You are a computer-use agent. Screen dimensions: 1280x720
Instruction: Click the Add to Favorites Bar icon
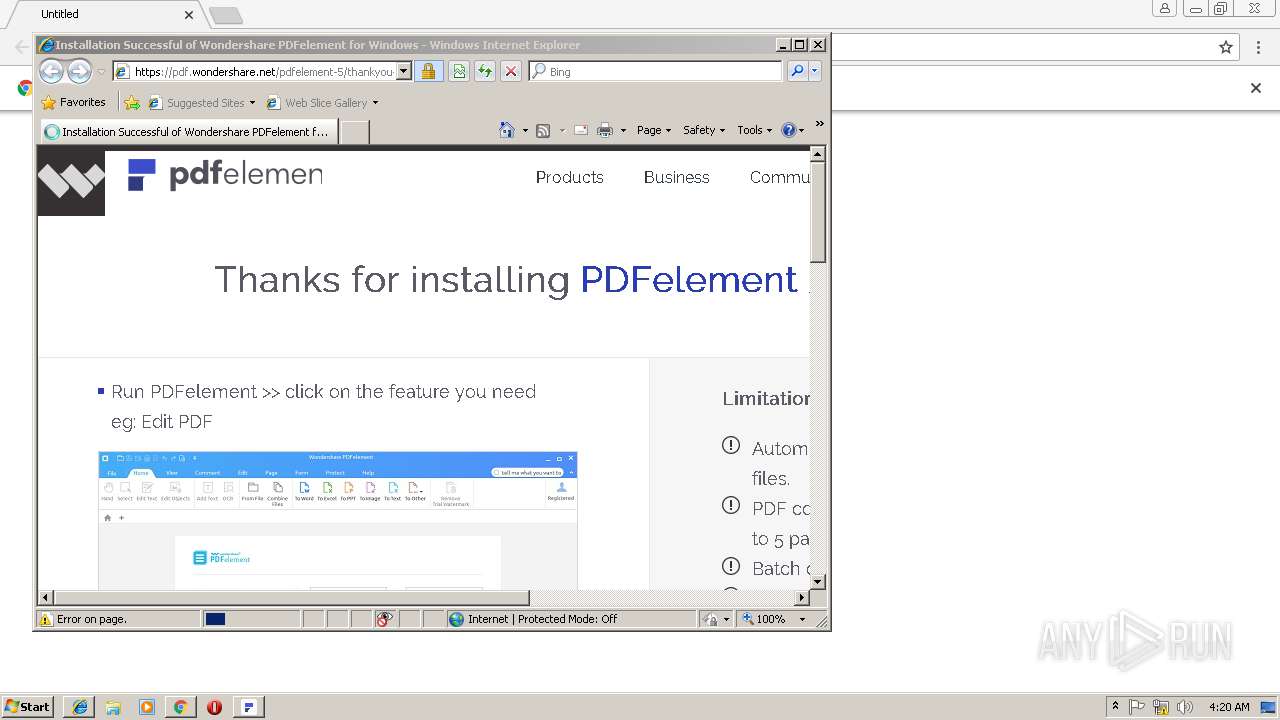(132, 102)
